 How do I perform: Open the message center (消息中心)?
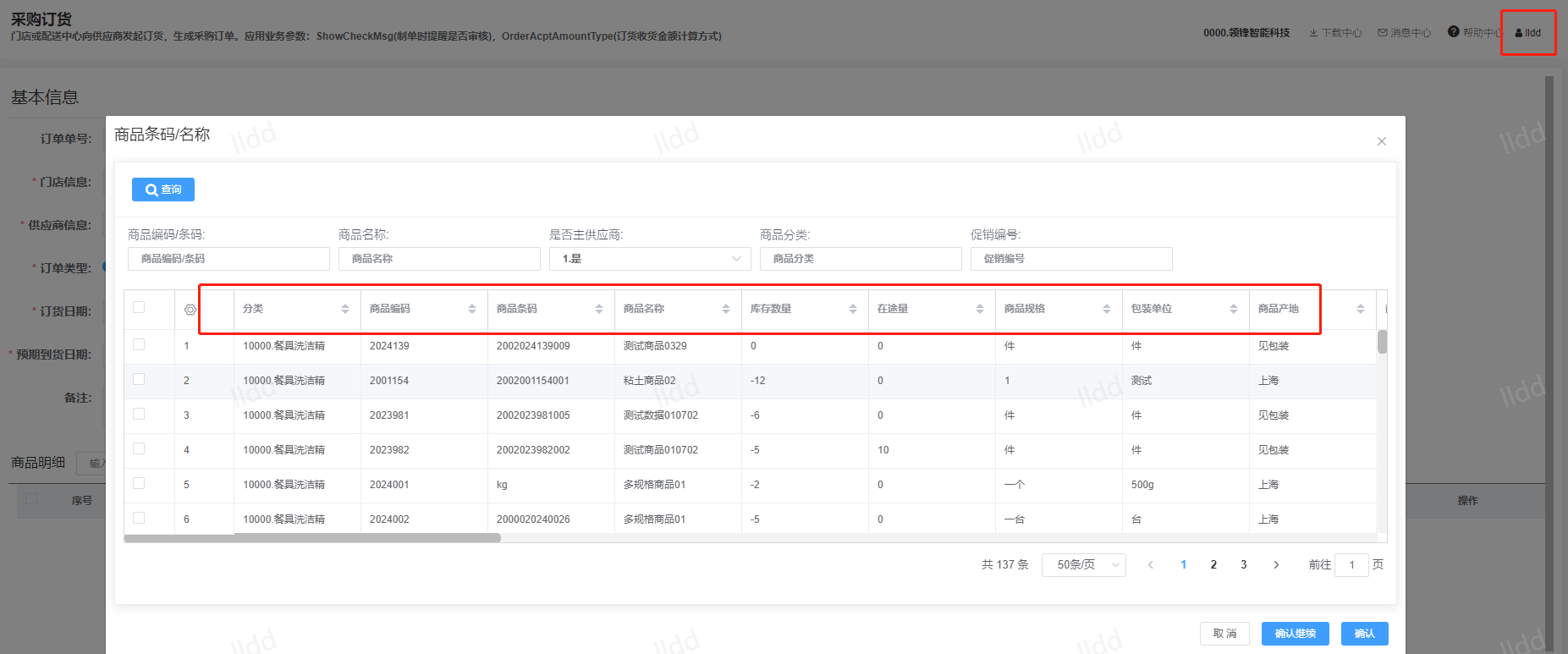point(1405,33)
